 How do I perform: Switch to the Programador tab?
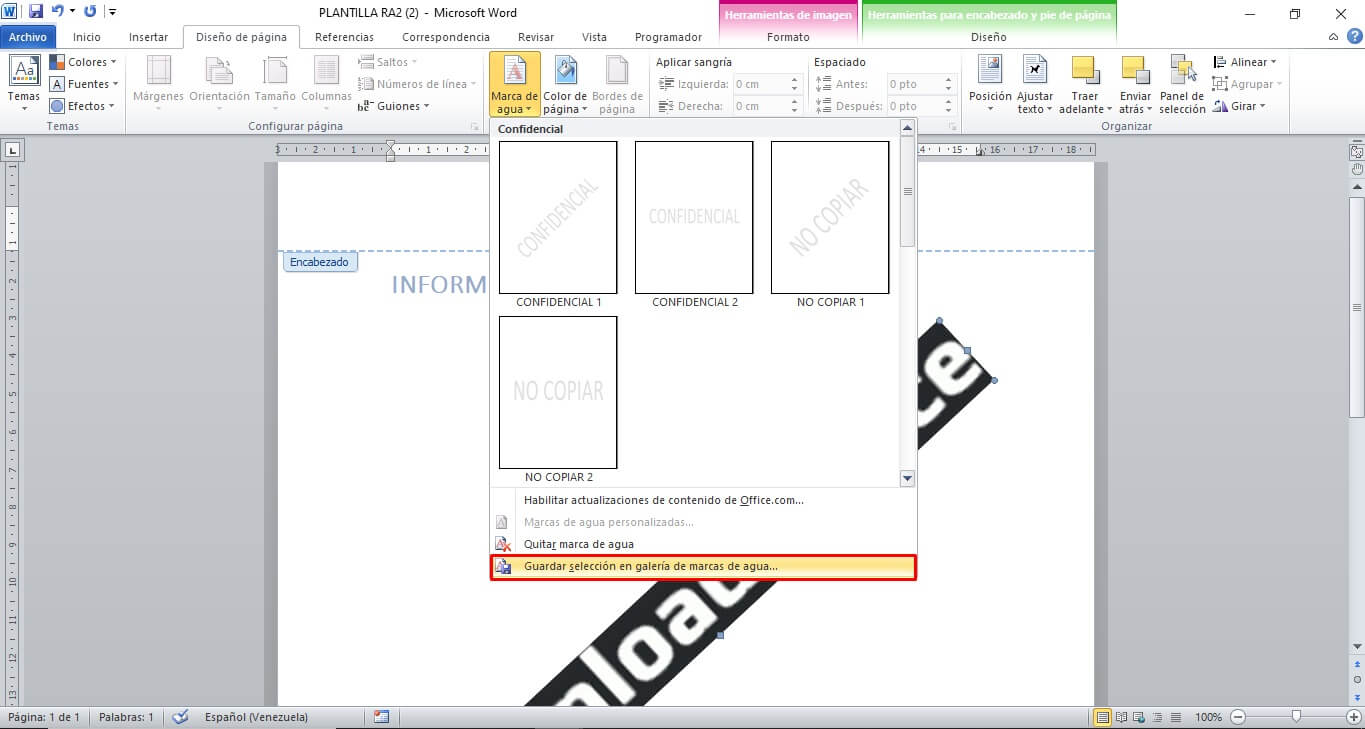click(668, 37)
